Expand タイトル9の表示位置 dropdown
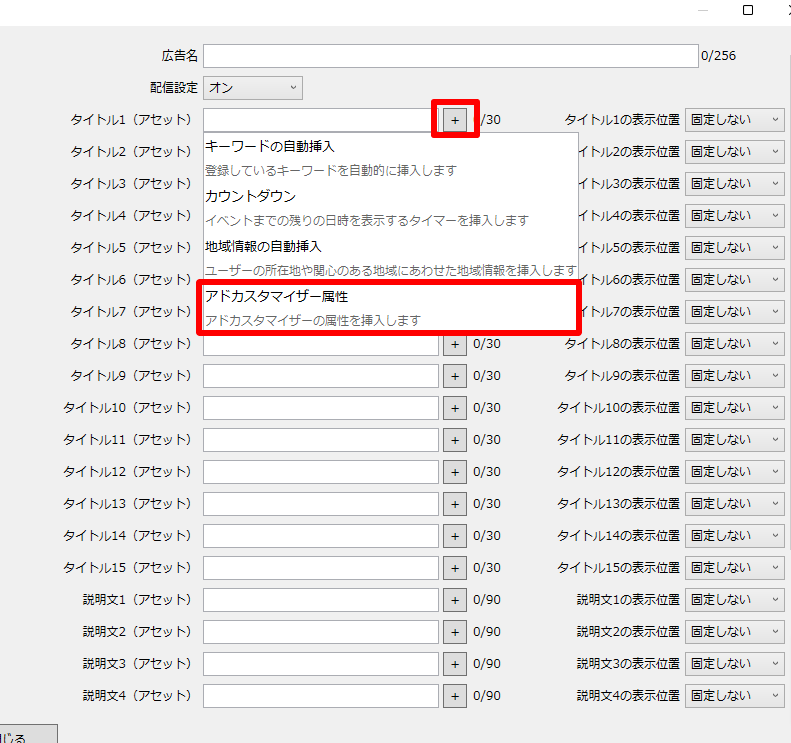Screen dimensions: 791x743 coord(734,376)
